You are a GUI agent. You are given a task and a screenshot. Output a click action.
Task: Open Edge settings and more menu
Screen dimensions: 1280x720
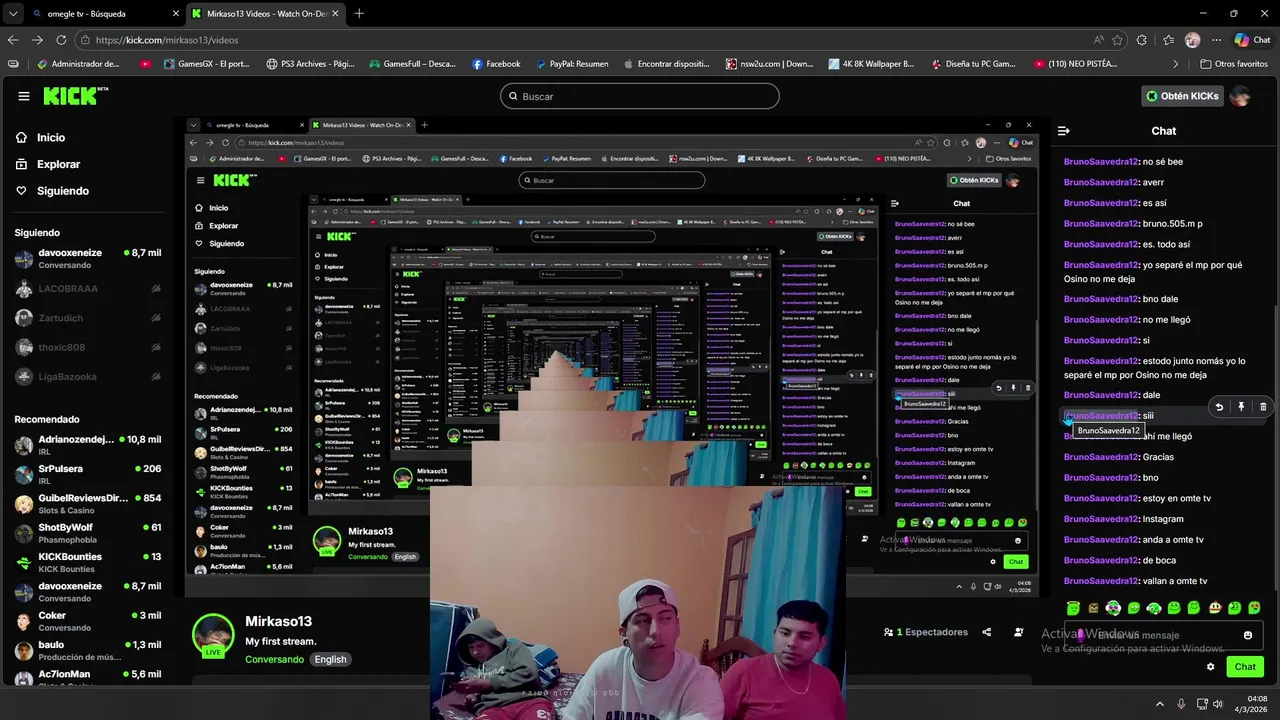point(1216,40)
